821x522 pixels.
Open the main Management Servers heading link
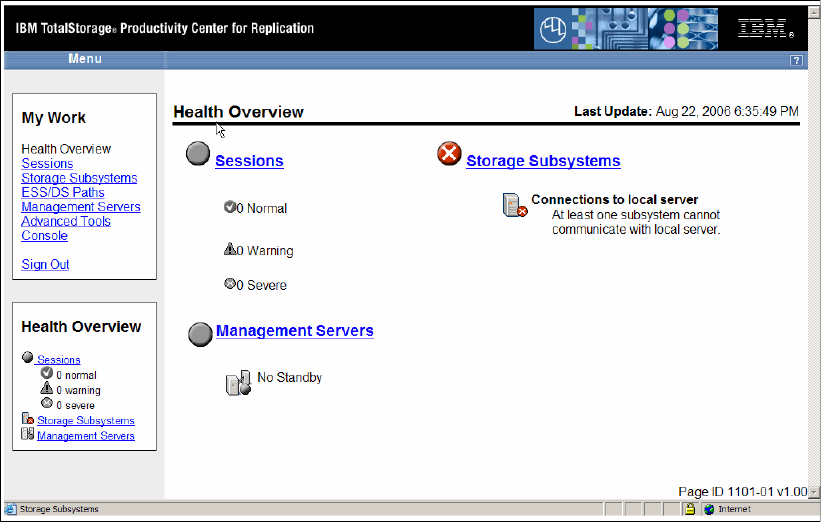click(x=295, y=331)
